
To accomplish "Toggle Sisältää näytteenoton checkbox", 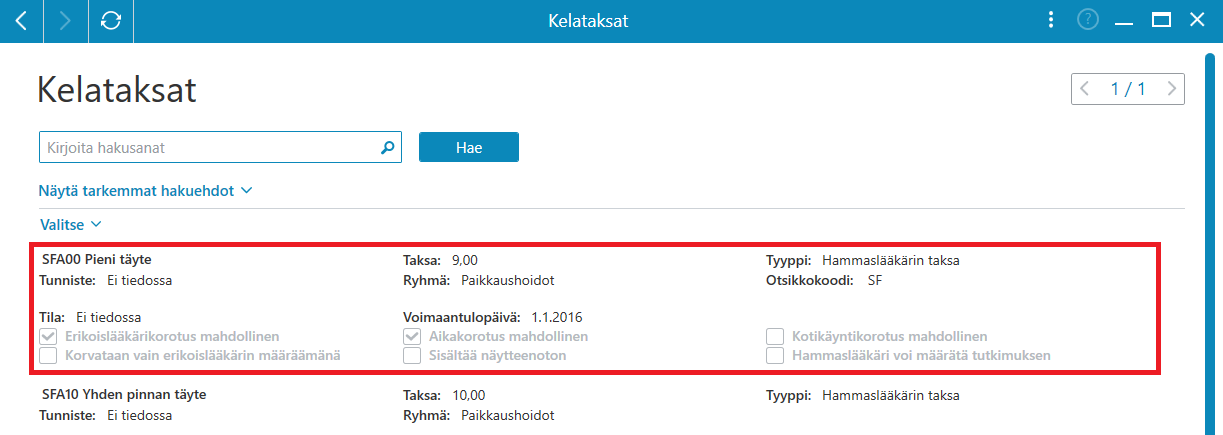I will click(412, 355).
